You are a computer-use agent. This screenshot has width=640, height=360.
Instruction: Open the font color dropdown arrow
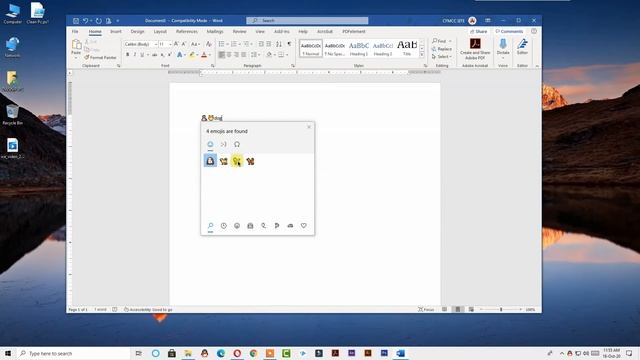pyautogui.click(x=209, y=55)
